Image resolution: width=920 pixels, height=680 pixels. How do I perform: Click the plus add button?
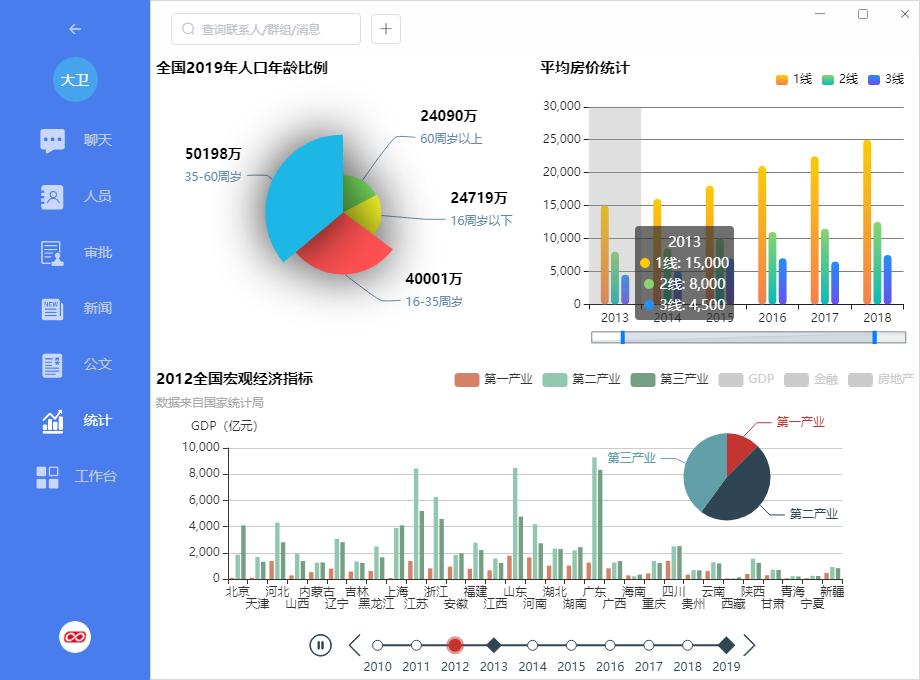click(386, 29)
